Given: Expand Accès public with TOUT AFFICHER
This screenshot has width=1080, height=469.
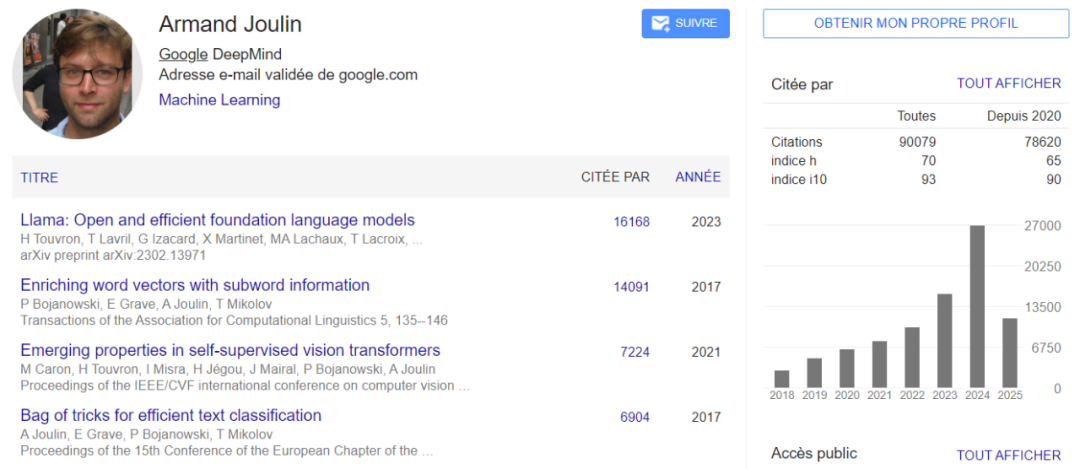Looking at the screenshot, I should point(1008,455).
